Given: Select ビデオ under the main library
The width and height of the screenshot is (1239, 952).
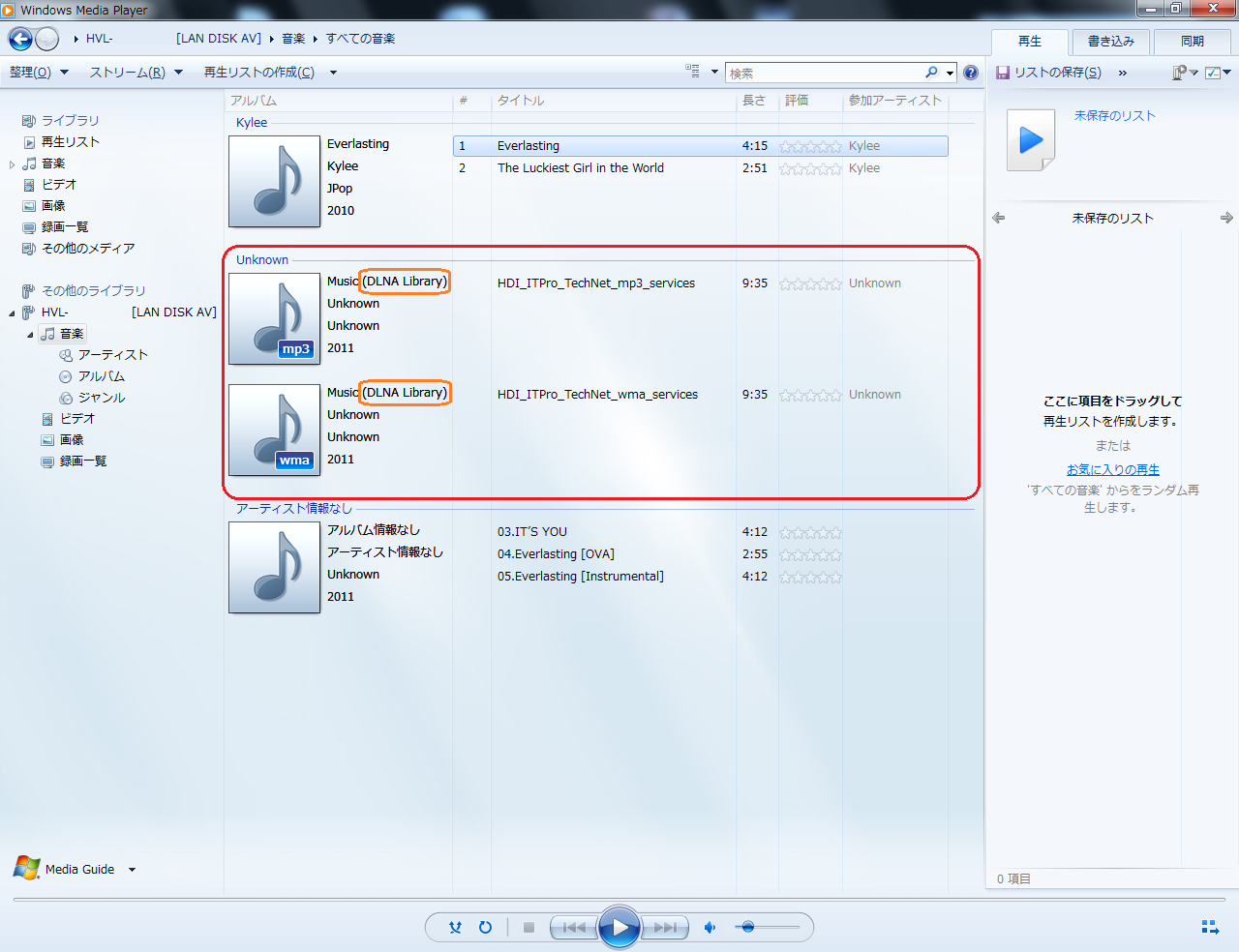Looking at the screenshot, I should point(58,184).
